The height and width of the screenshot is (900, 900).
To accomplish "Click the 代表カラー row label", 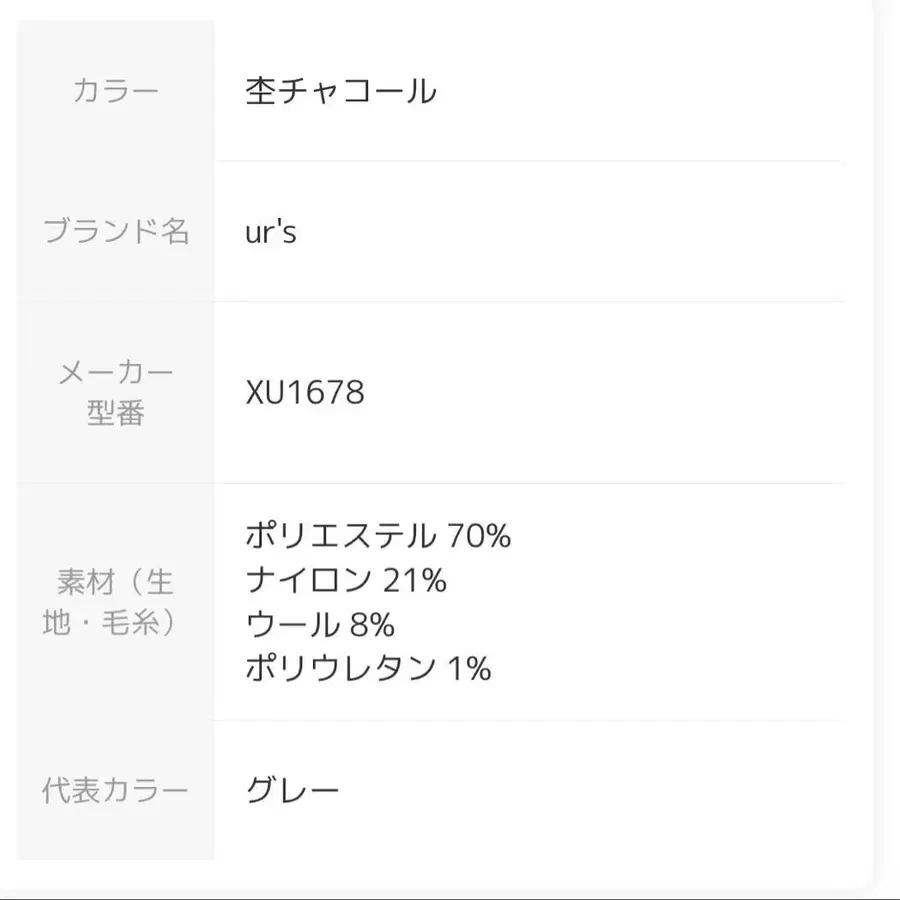I will (116, 792).
